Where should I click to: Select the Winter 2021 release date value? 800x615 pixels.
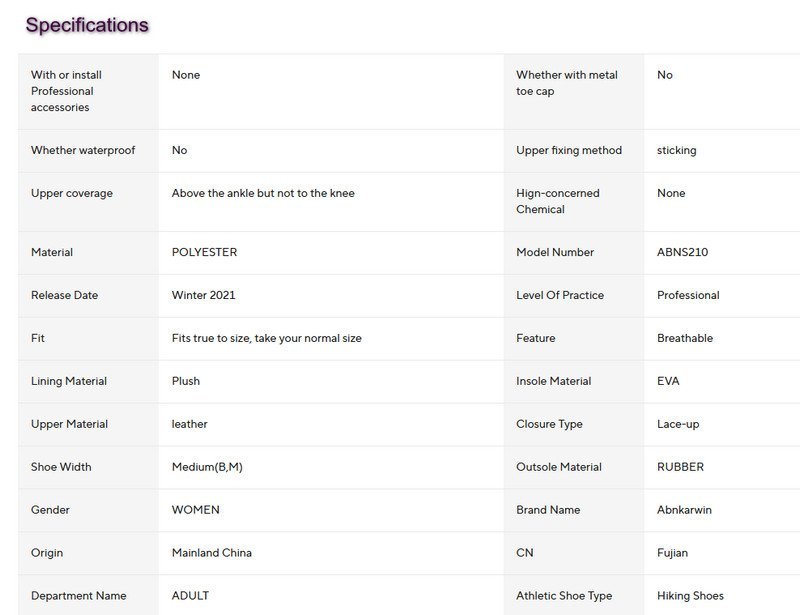pos(203,295)
